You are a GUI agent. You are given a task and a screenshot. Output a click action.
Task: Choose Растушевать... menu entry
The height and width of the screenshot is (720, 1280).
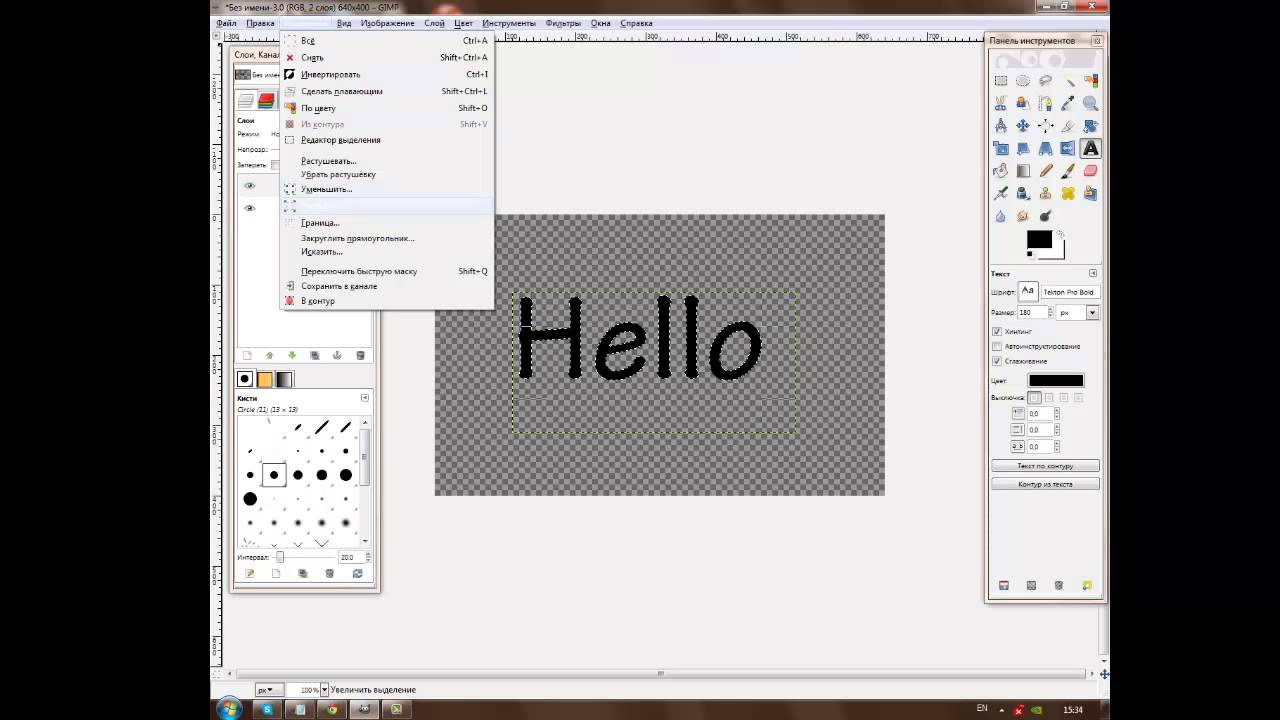[x=386, y=161]
